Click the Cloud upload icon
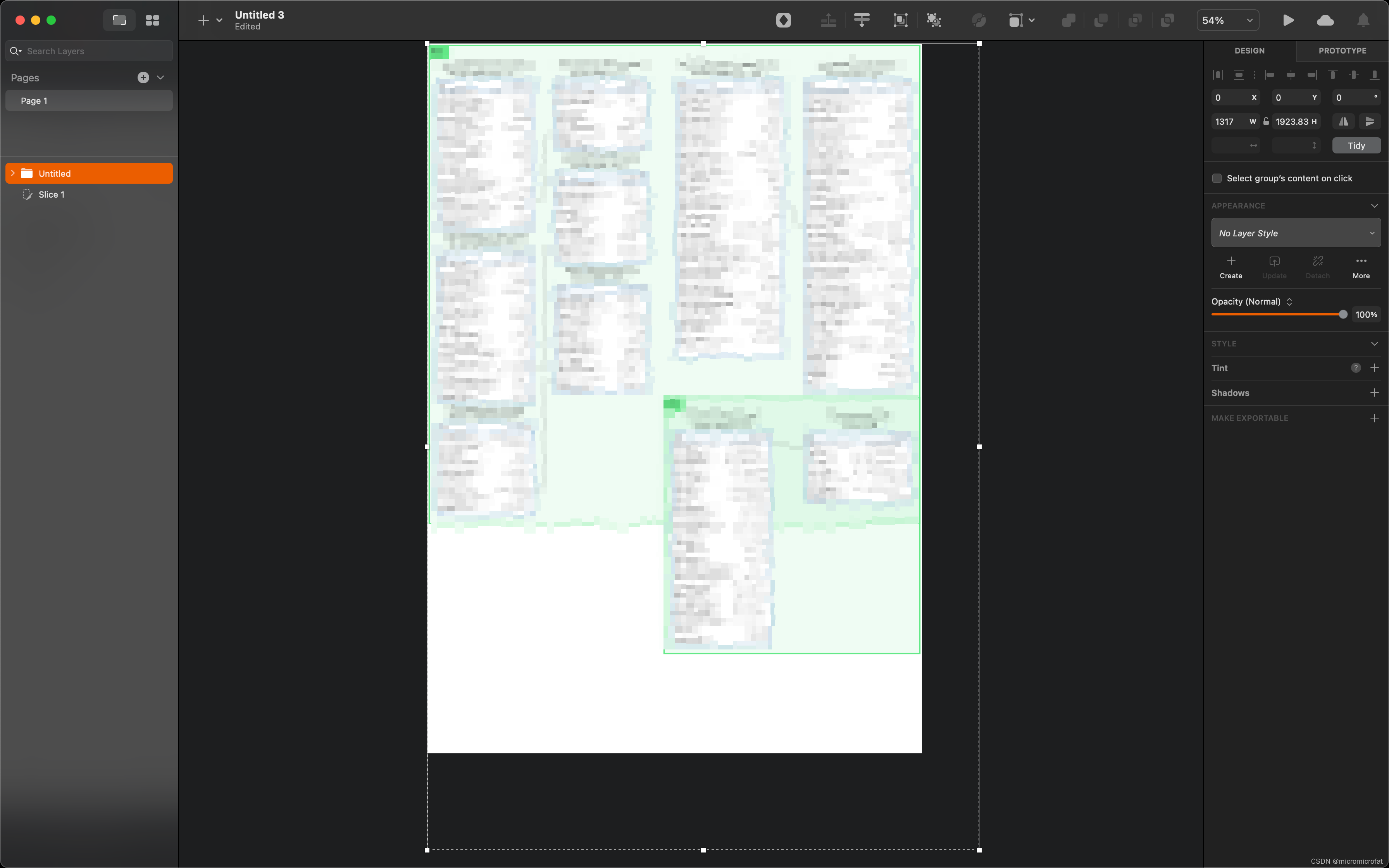This screenshot has width=1389, height=868. pyautogui.click(x=1325, y=21)
